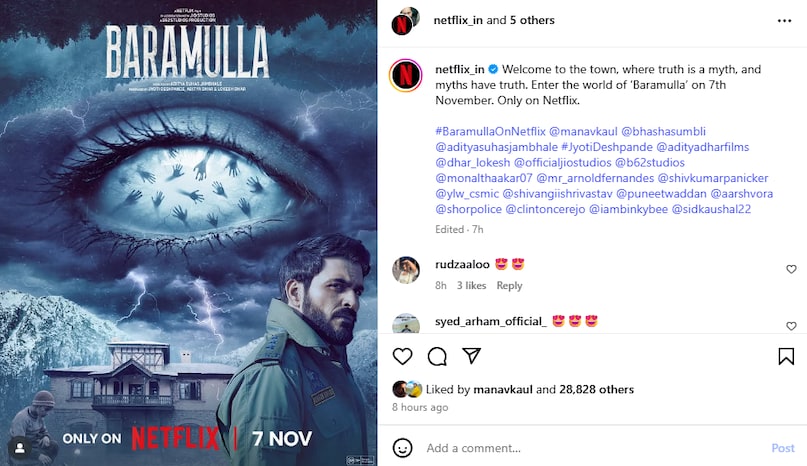The width and height of the screenshot is (807, 466).
Task: Submit comment with Post button
Action: click(x=783, y=448)
